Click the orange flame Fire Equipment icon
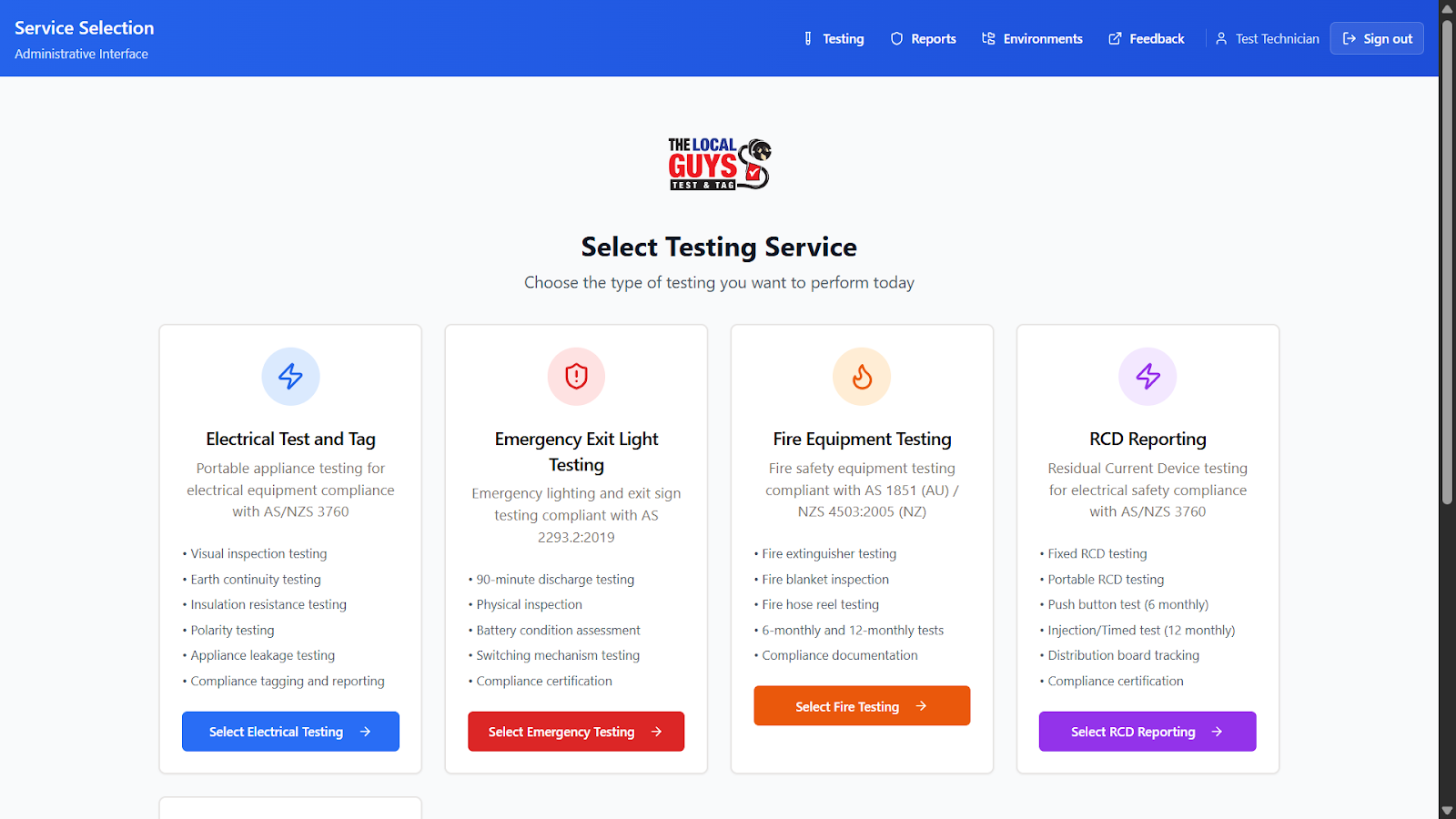Image resolution: width=1456 pixels, height=819 pixels. click(862, 376)
